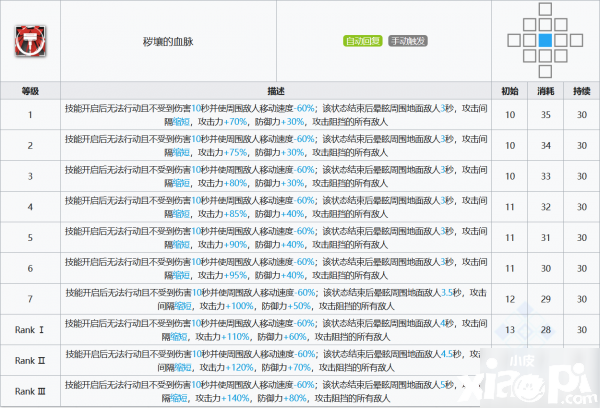Select the Rank II level cell
The height and width of the screenshot is (408, 600).
click(x=30, y=361)
